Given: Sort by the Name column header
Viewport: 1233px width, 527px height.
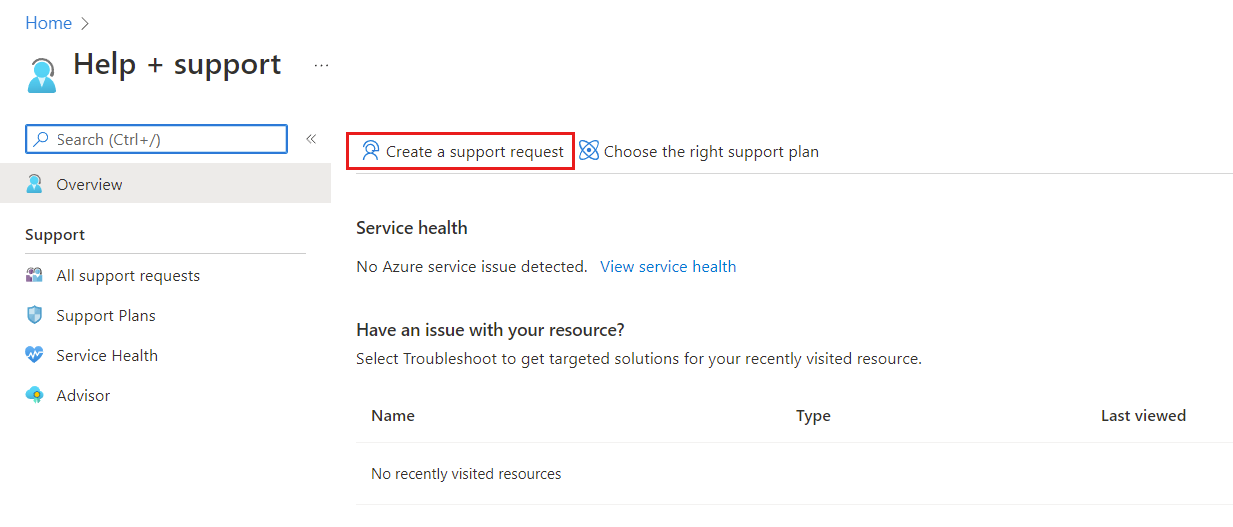Looking at the screenshot, I should (x=393, y=416).
